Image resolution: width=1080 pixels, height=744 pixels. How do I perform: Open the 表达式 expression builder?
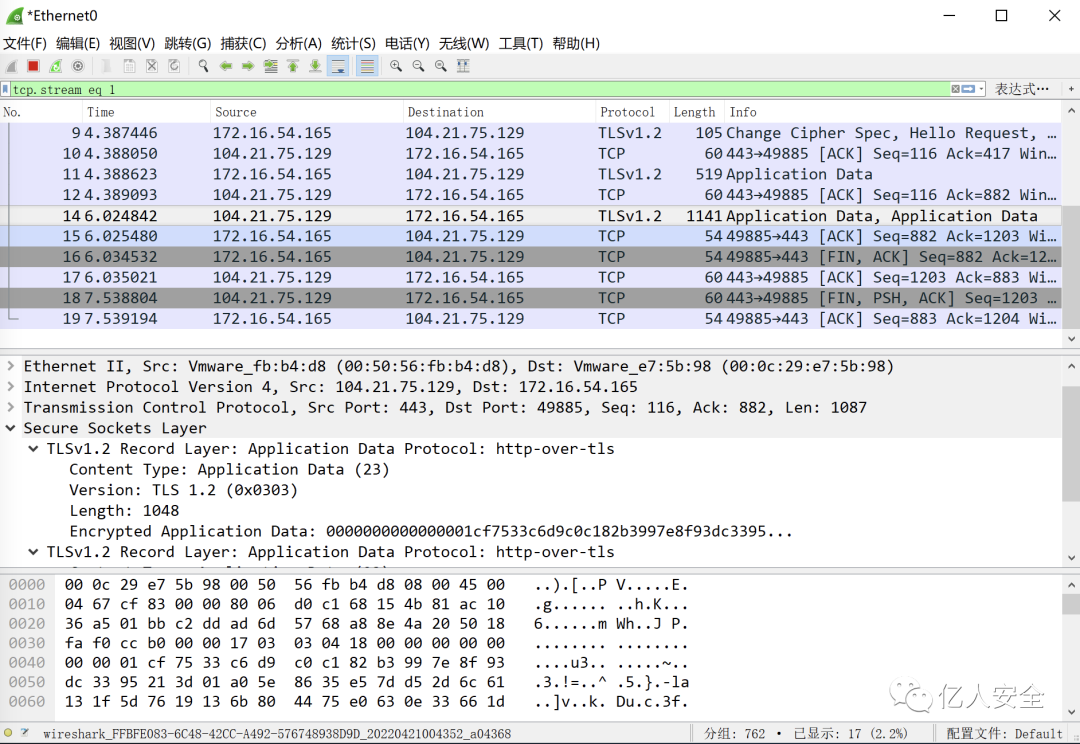[x=1022, y=89]
